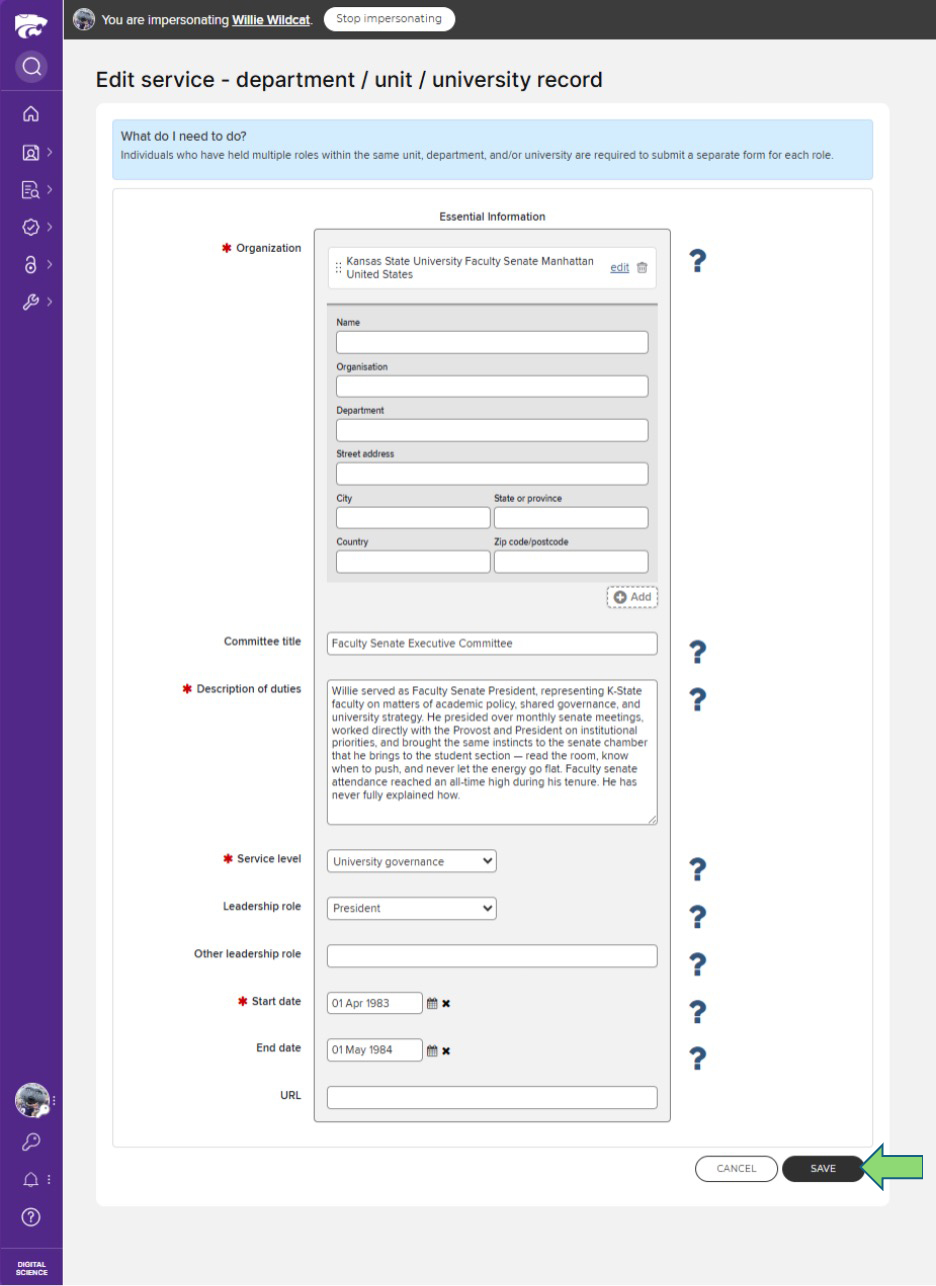This screenshot has width=936, height=1286.
Task: Clear the Start date value
Action: tap(446, 1003)
